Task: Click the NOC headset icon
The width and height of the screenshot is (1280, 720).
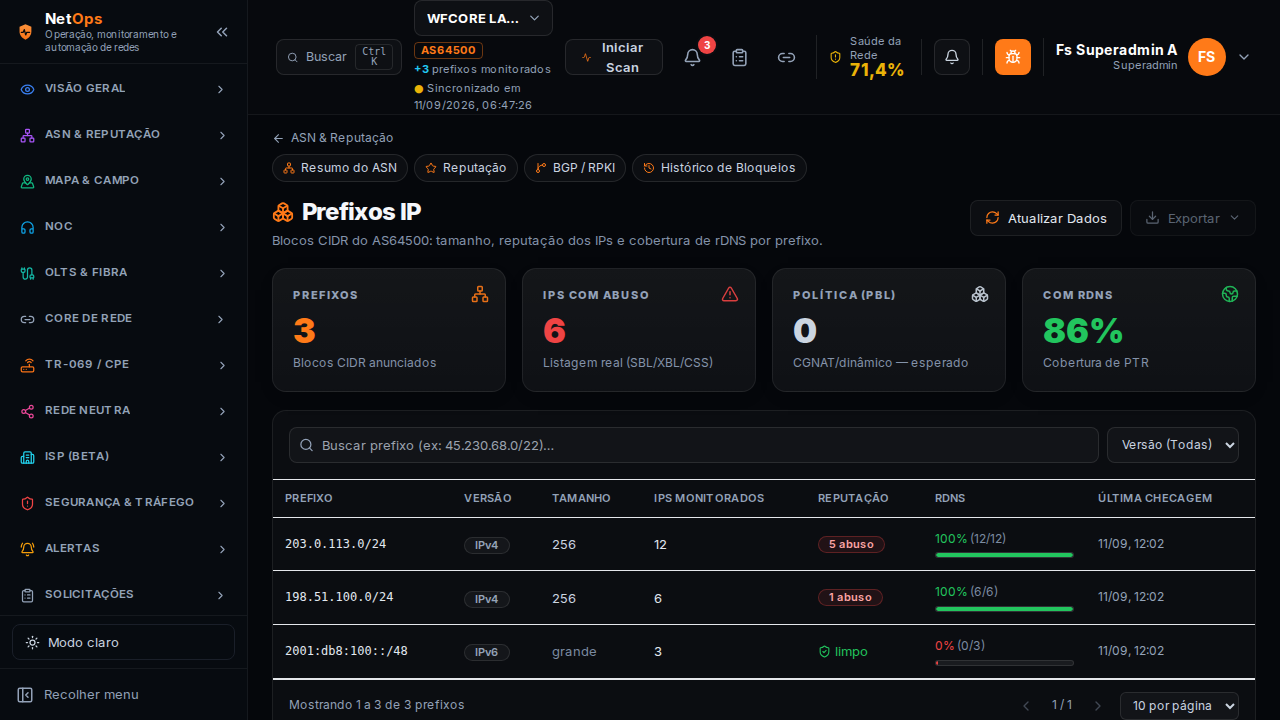Action: [28, 227]
